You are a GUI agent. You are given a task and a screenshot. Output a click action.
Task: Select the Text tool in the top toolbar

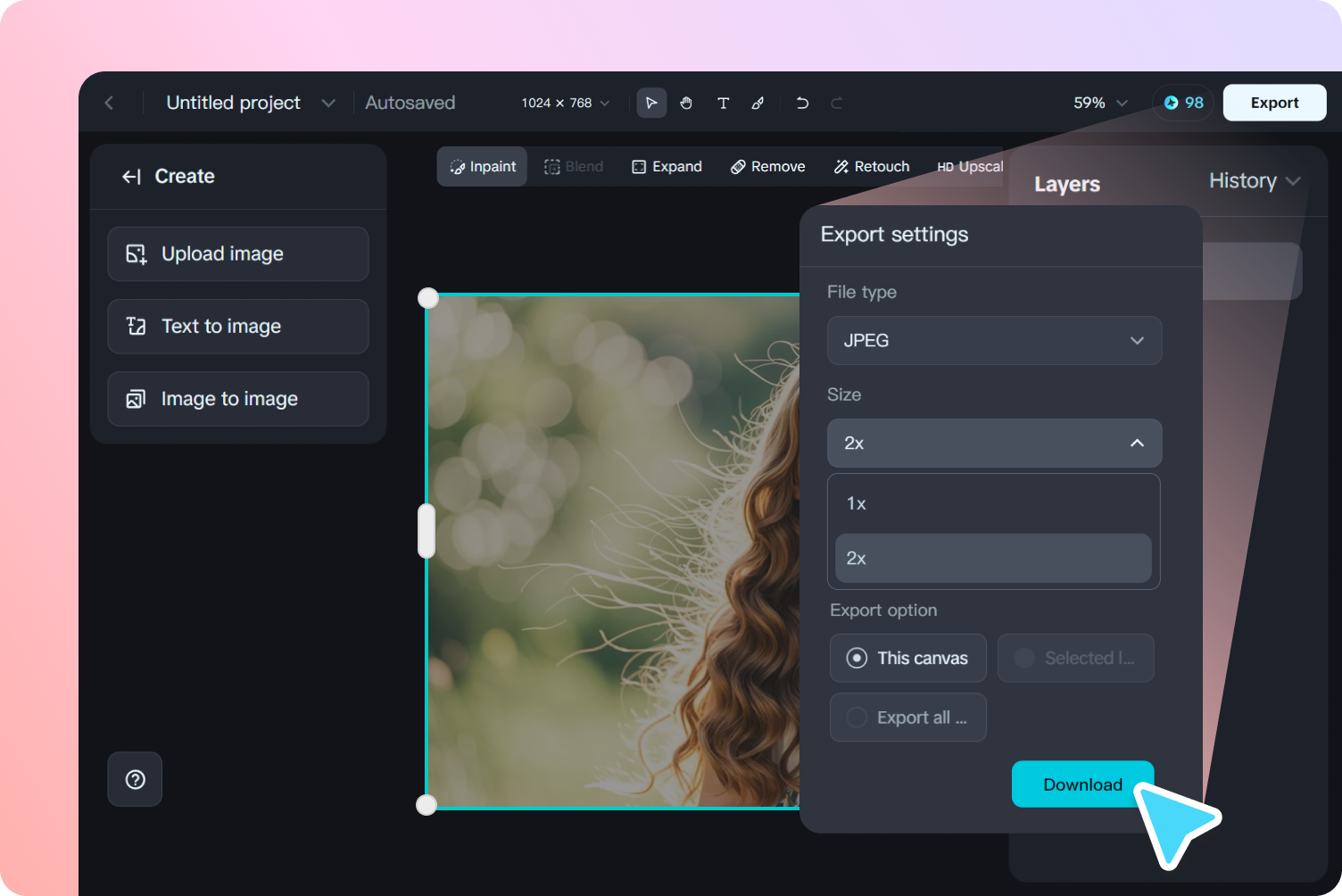click(x=724, y=103)
